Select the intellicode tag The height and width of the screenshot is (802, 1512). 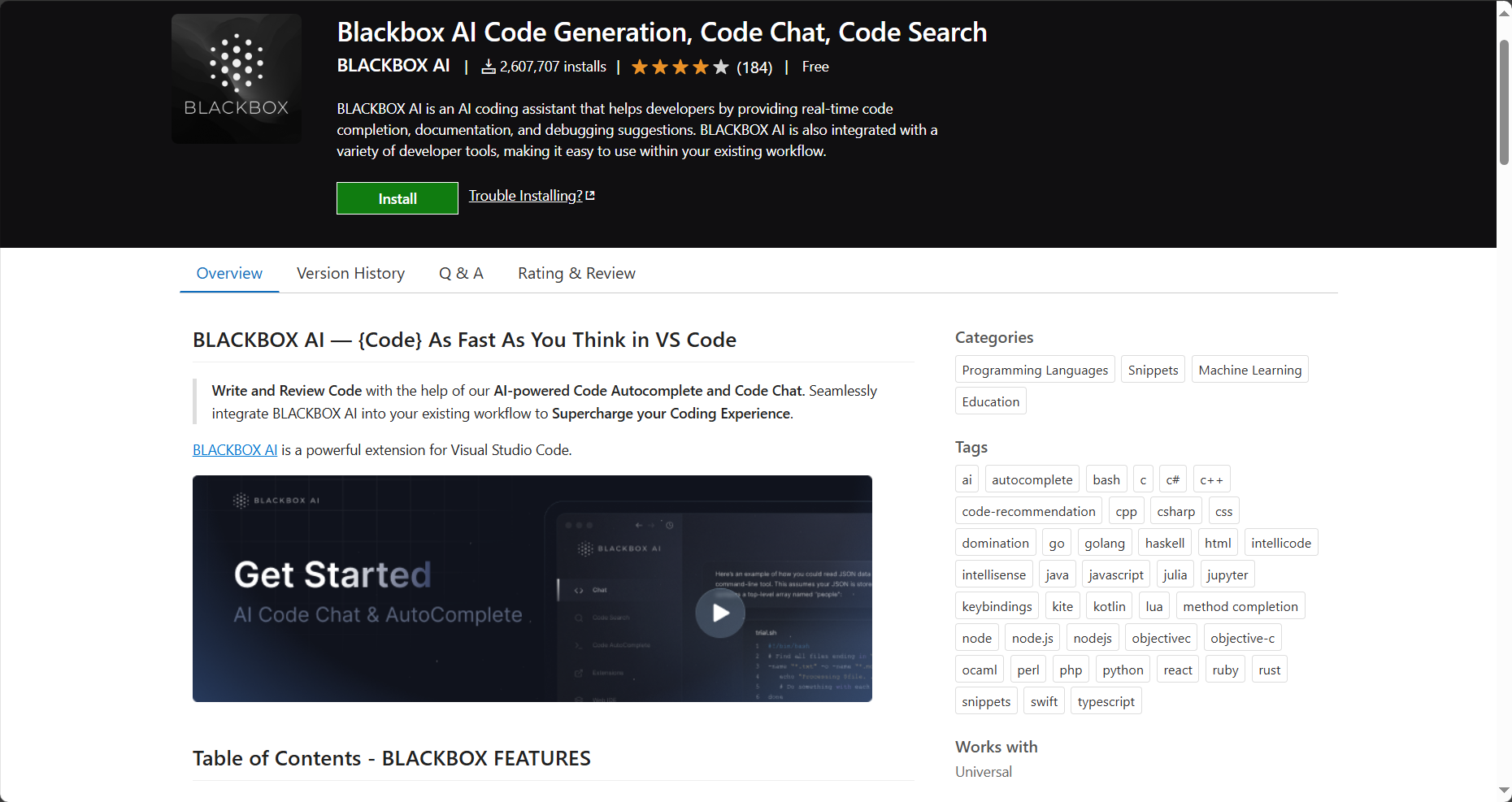[x=1281, y=543]
